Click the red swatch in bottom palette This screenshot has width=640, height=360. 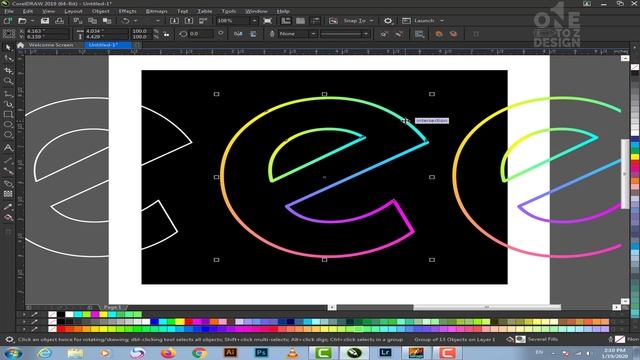coord(61,329)
